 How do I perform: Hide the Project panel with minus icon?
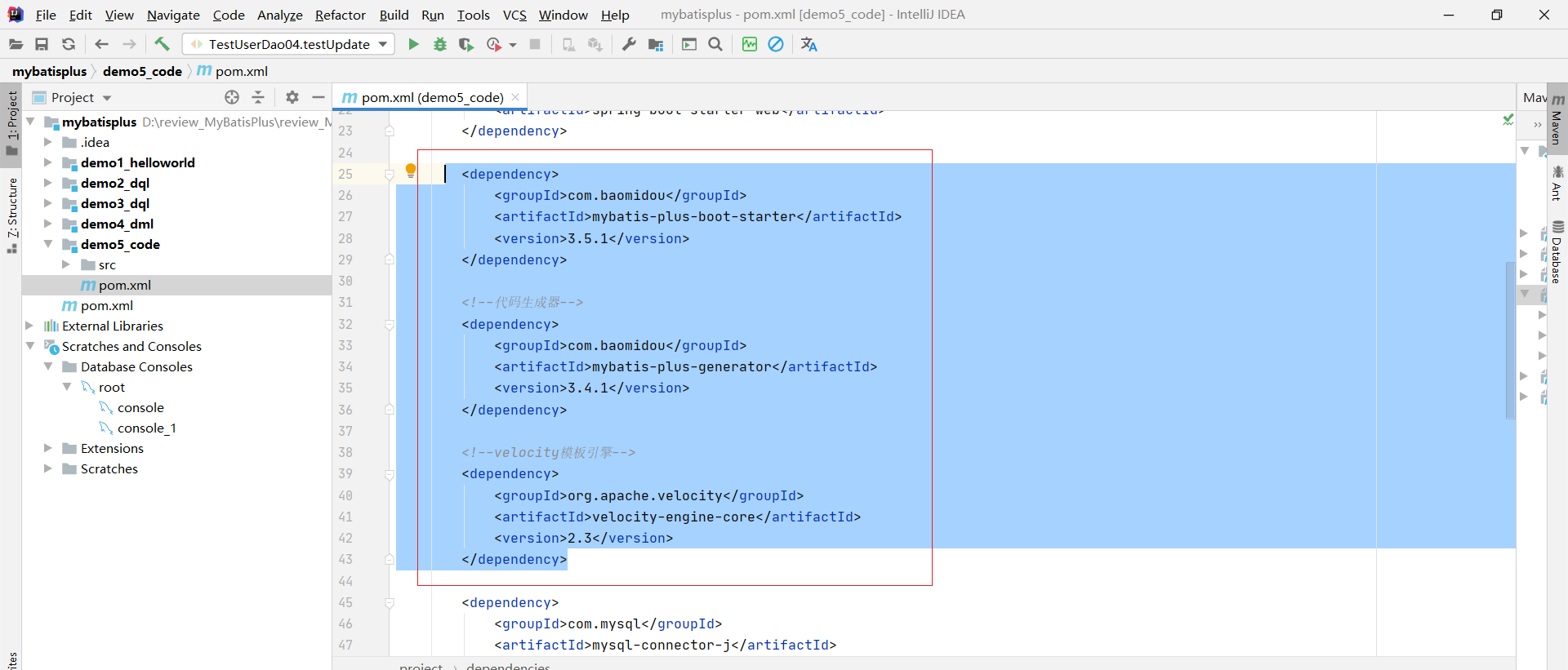(x=318, y=97)
